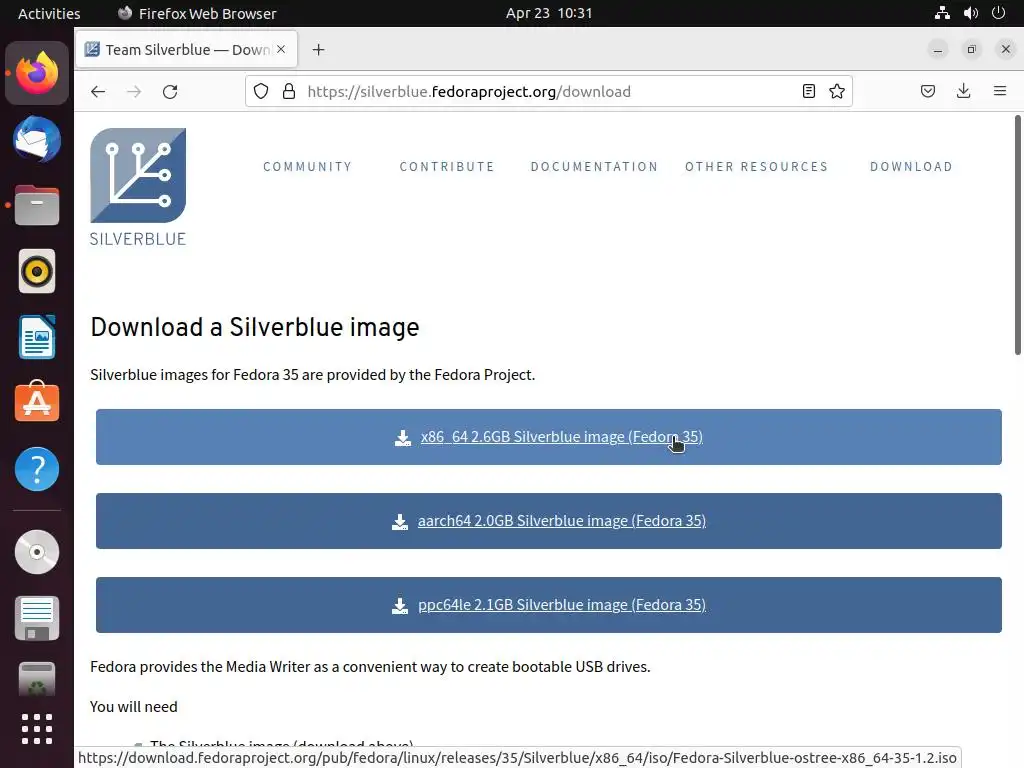This screenshot has width=1024, height=768.
Task: Download ppc64le 2.1GB Silverblue image
Action: 549,605
